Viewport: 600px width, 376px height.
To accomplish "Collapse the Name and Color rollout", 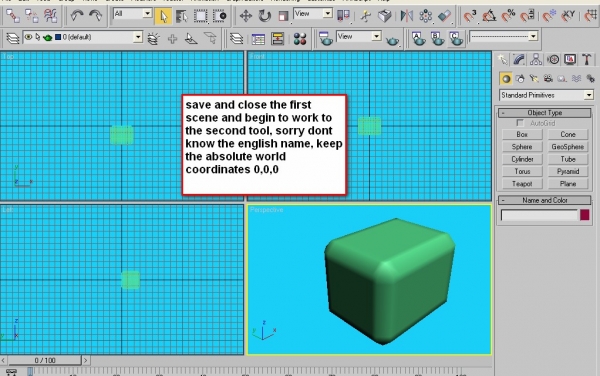I will tap(545, 200).
